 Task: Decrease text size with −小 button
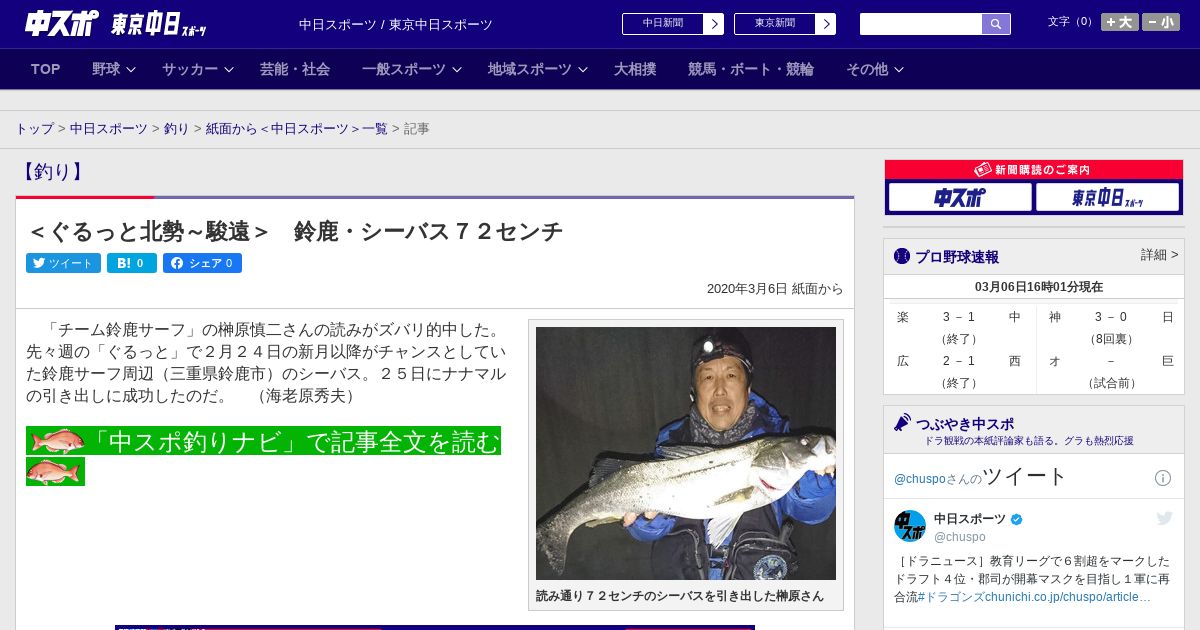tap(1161, 22)
